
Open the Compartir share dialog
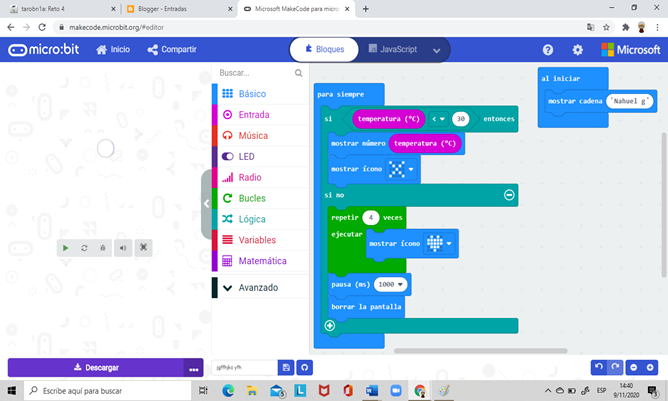coord(172,50)
